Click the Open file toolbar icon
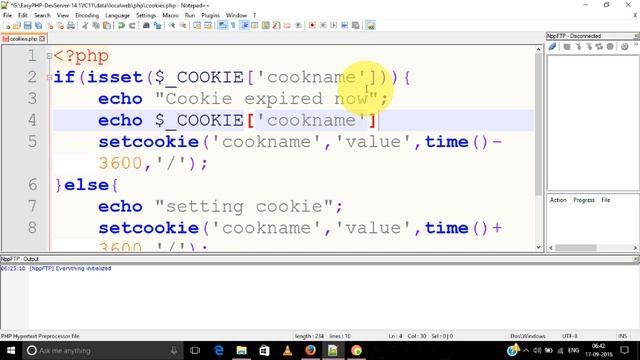The width and height of the screenshot is (640, 360). click(17, 25)
